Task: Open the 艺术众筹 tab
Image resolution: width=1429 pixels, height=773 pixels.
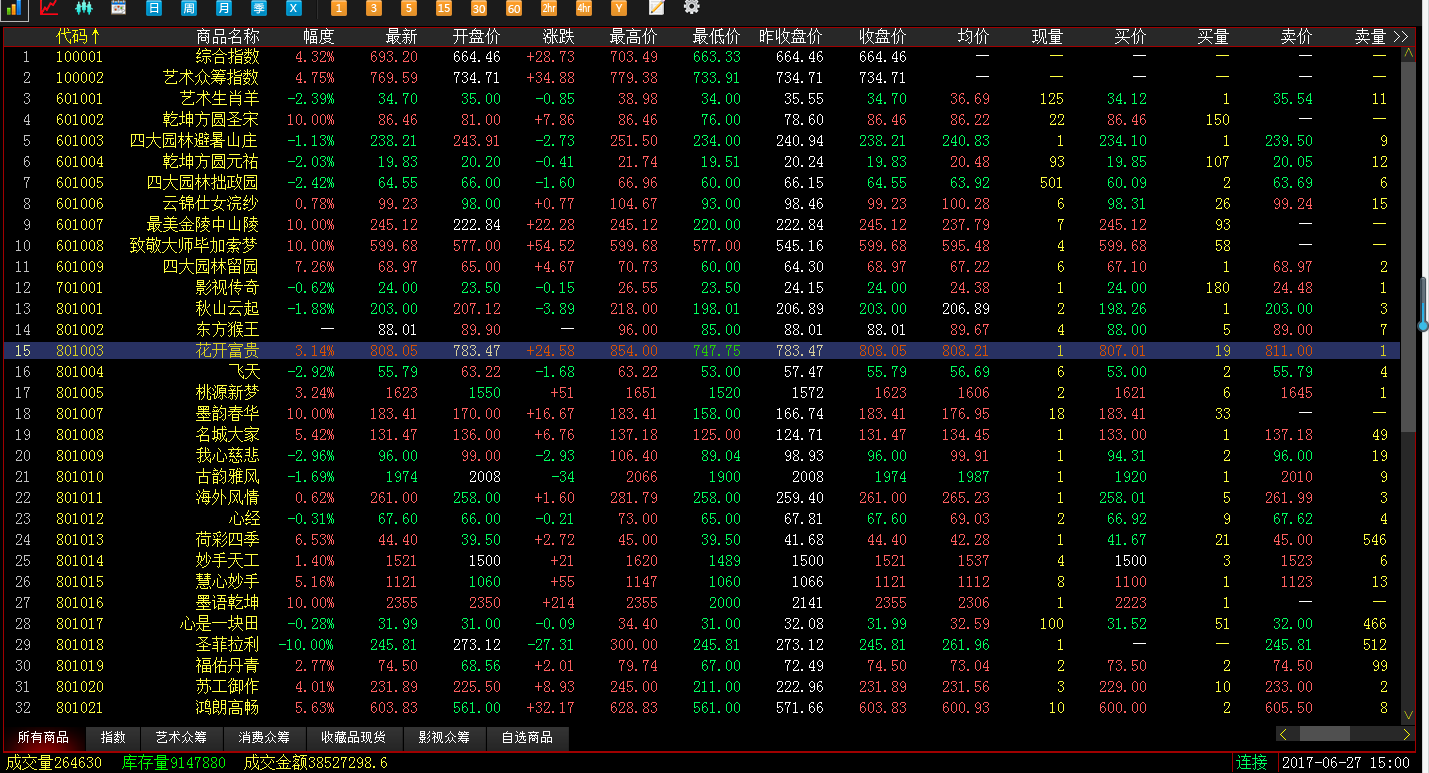Action: coord(181,738)
